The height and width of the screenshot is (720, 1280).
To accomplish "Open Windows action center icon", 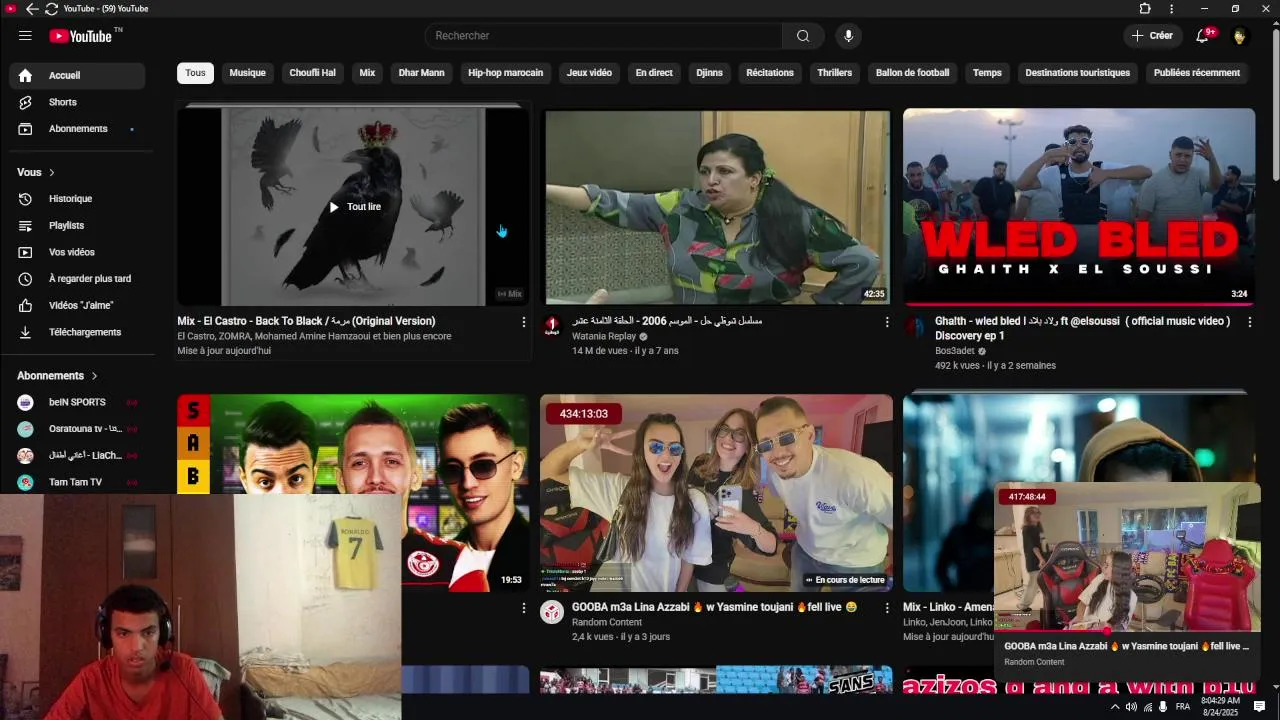I will 1259,707.
